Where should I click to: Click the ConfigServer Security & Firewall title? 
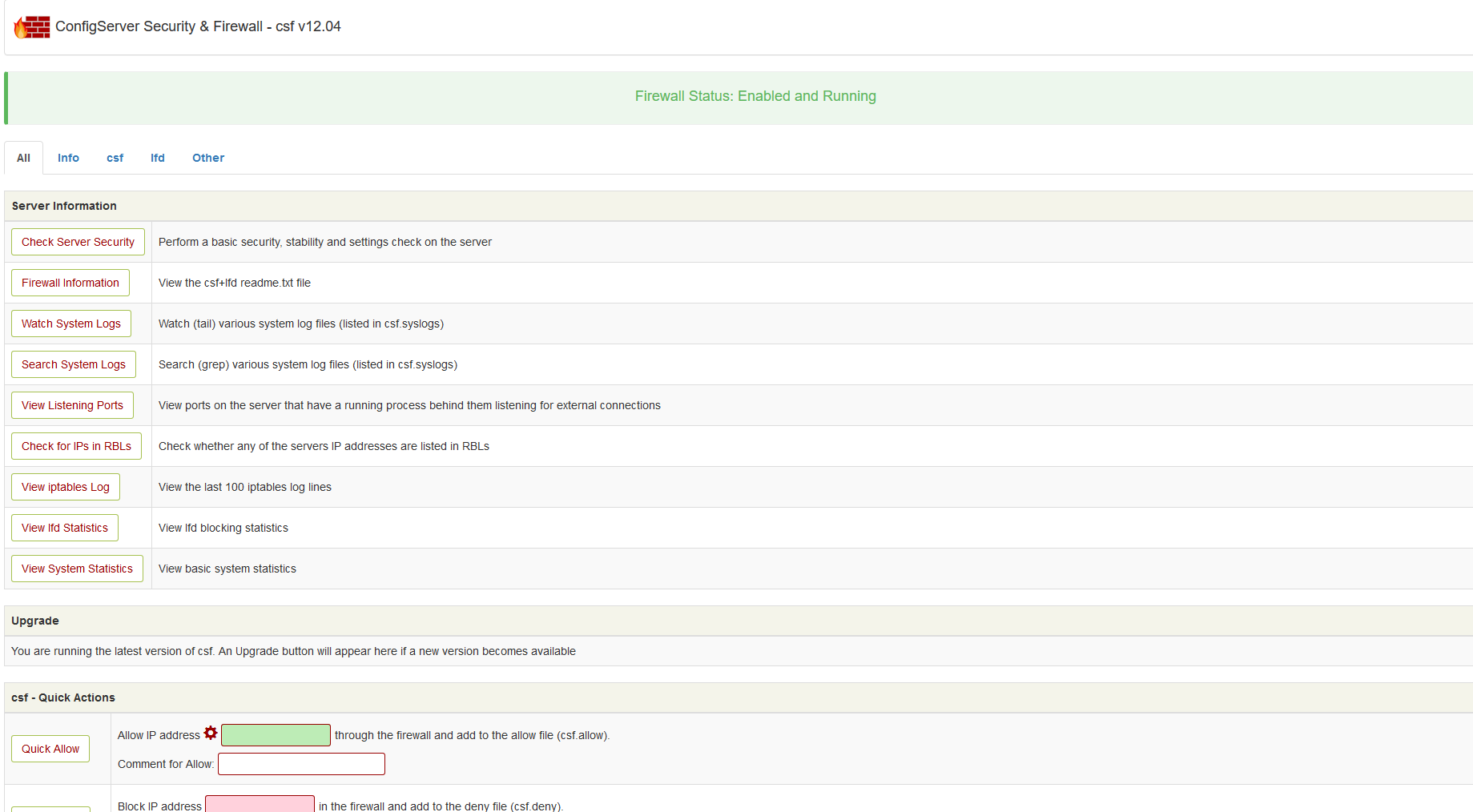point(198,26)
